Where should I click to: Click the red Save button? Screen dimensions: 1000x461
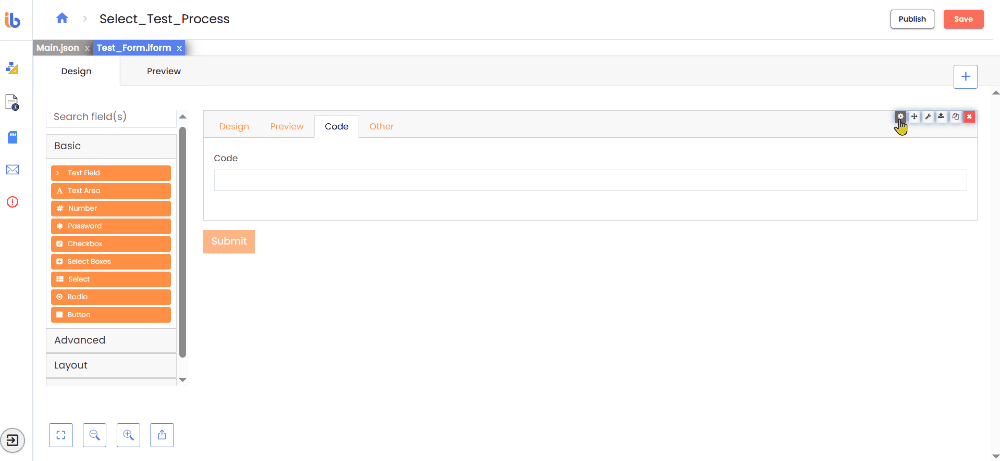964,19
